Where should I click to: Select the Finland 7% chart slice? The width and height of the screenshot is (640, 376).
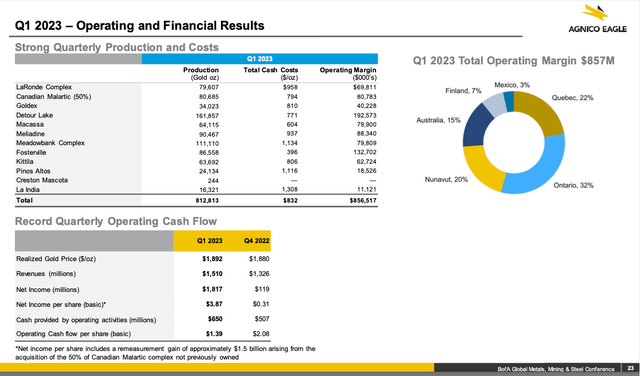[493, 104]
